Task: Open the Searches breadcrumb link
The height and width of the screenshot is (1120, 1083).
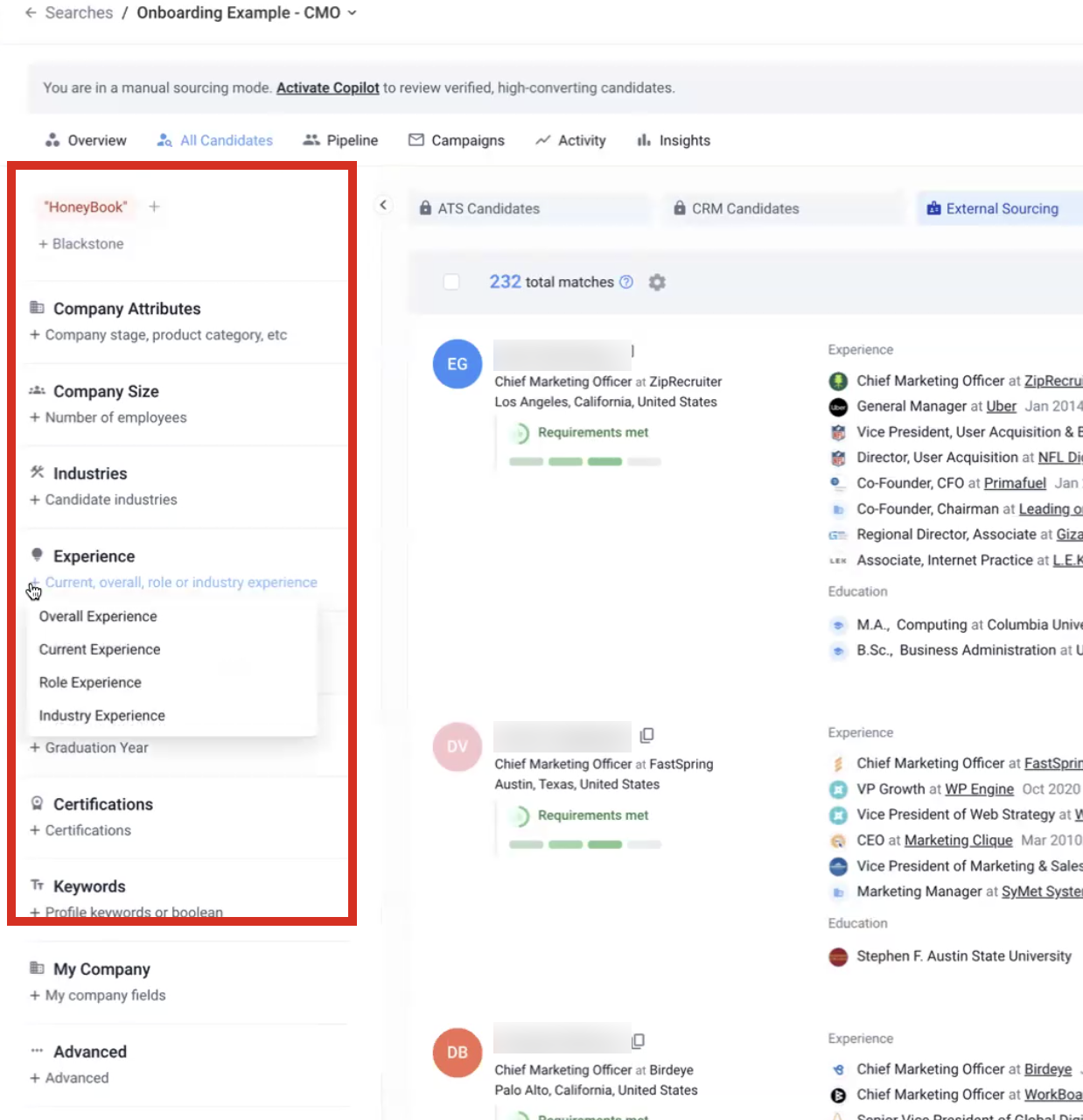Action: point(79,13)
